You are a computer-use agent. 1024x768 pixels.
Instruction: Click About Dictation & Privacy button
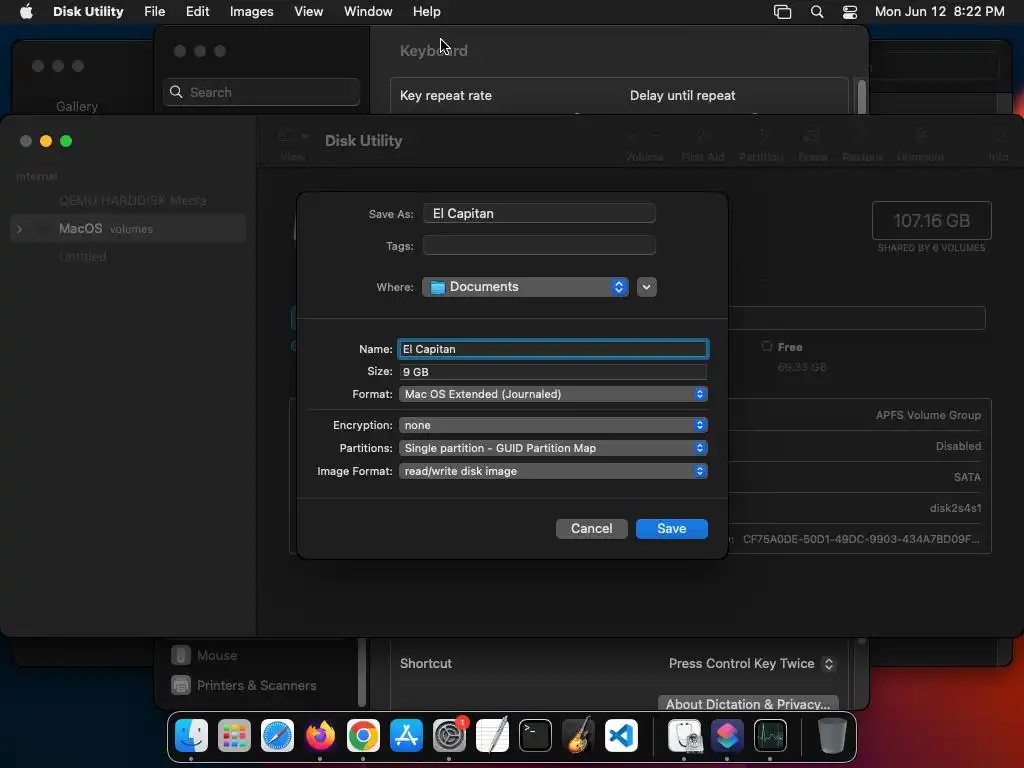[748, 704]
